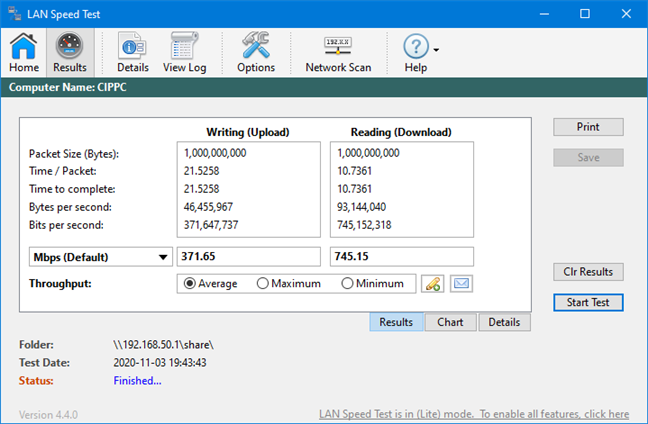Click the Start Test button
Image resolution: width=648 pixels, height=424 pixels.
pyautogui.click(x=588, y=303)
